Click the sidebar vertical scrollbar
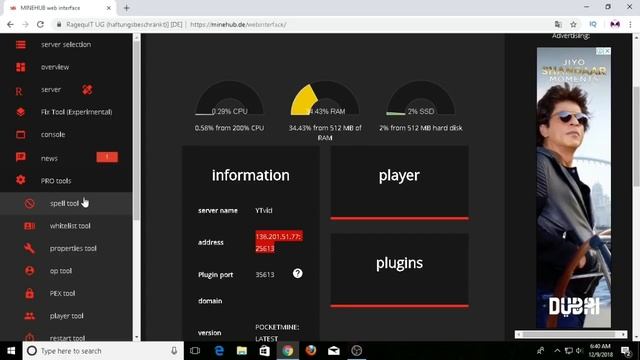 click(x=137, y=131)
